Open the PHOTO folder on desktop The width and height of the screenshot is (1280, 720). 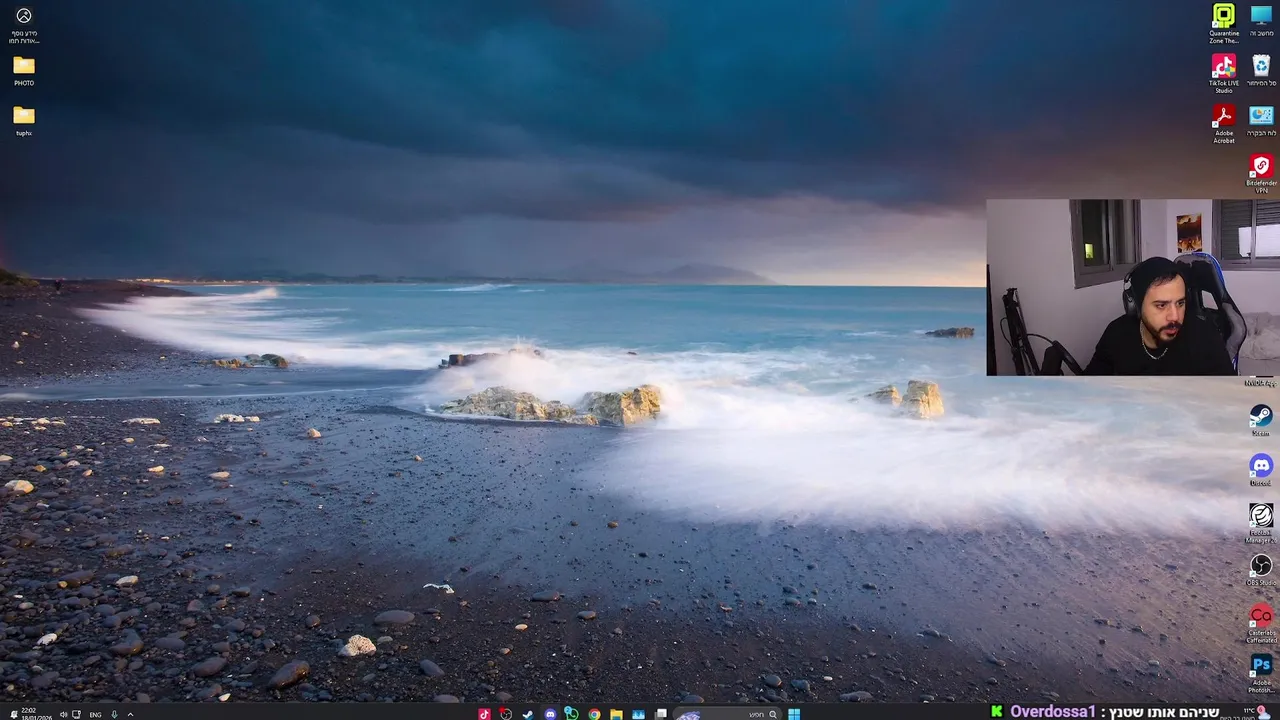[24, 70]
